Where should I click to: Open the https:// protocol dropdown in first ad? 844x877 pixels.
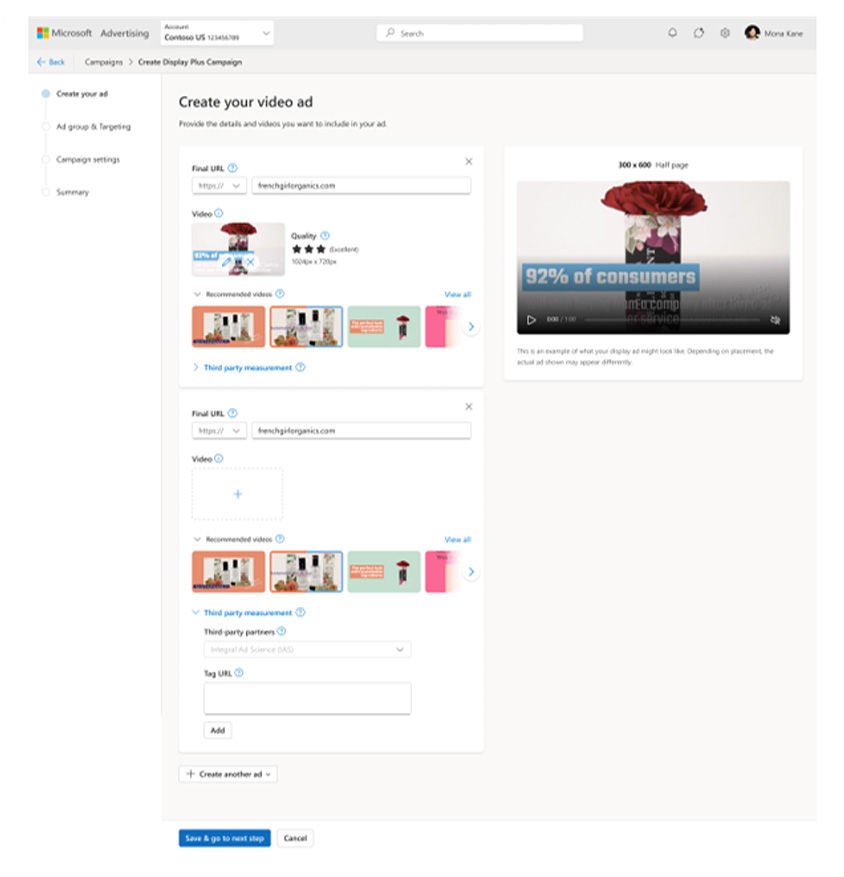pyautogui.click(x=219, y=186)
